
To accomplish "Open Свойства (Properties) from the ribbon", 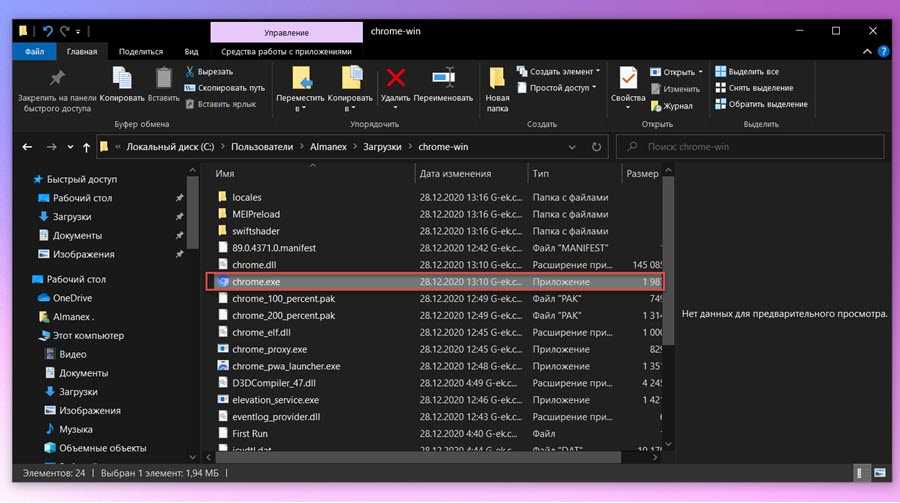I will 628,79.
